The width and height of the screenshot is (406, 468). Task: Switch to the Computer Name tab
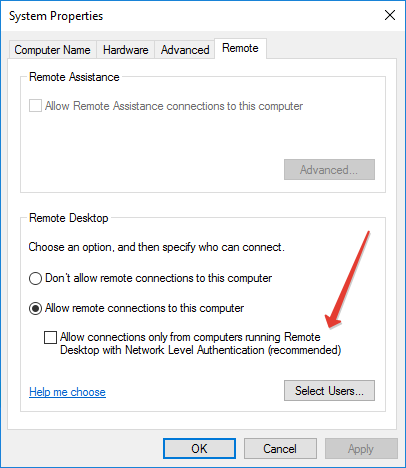[x=53, y=50]
